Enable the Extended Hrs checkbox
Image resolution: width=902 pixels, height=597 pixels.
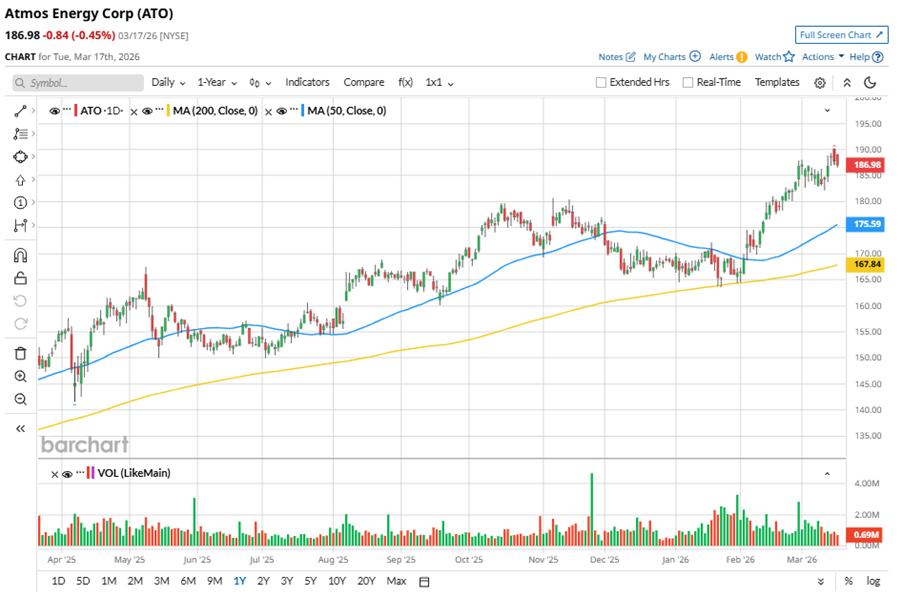[x=601, y=83]
